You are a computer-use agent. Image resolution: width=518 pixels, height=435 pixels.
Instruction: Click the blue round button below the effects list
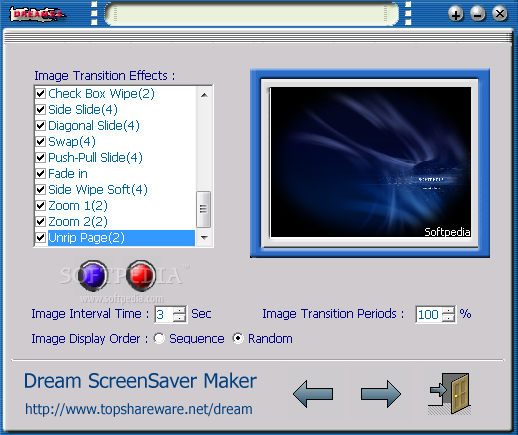[93, 276]
